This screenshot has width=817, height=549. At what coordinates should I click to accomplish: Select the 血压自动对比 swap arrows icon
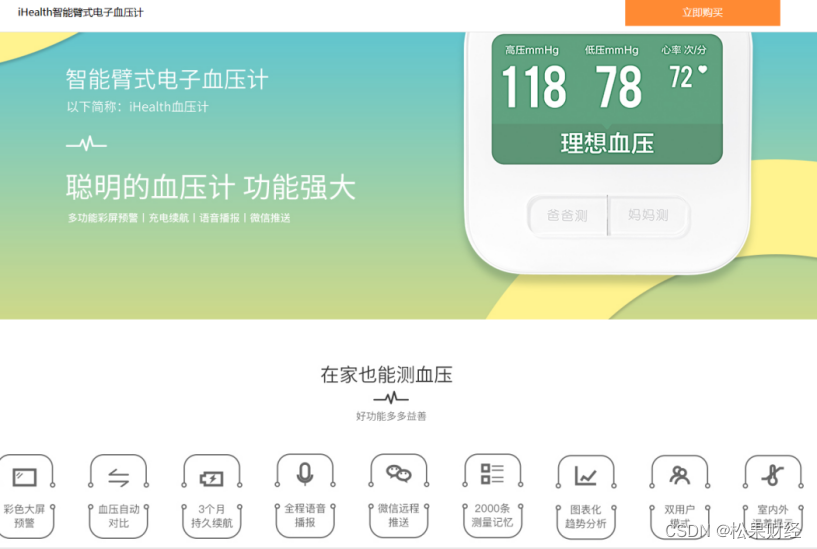tap(118, 477)
